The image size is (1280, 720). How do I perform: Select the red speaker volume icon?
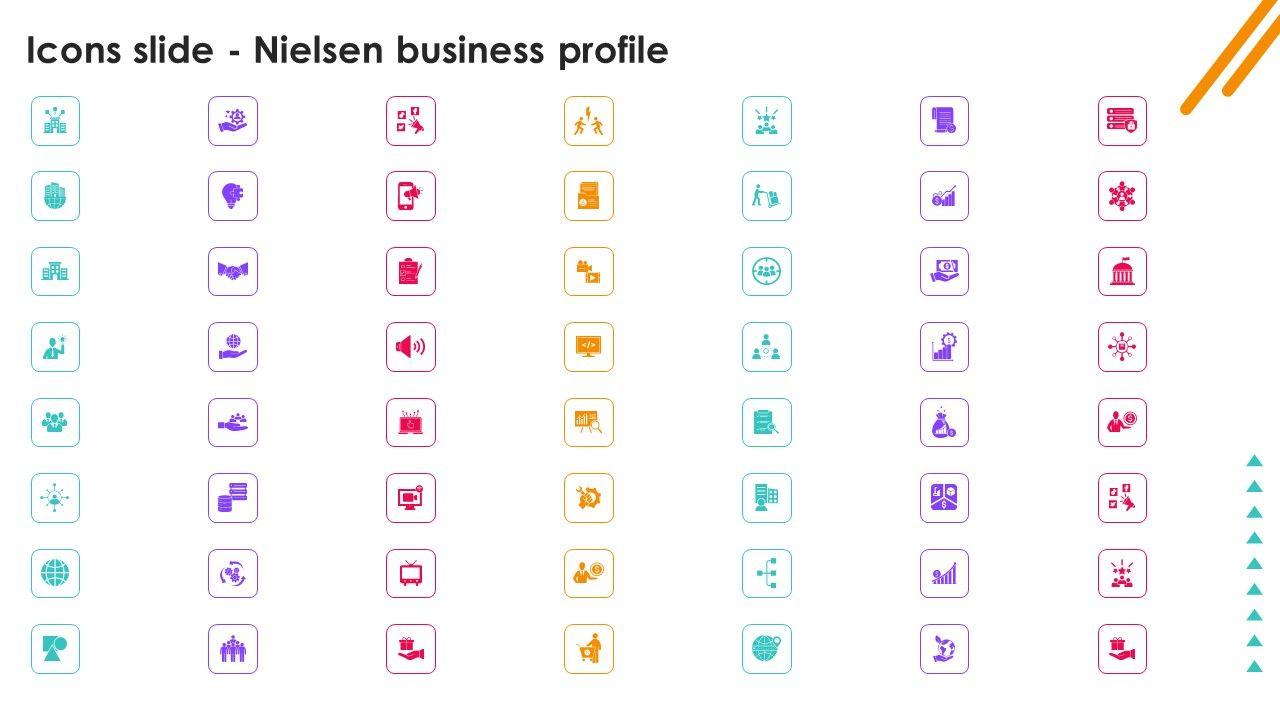point(411,347)
